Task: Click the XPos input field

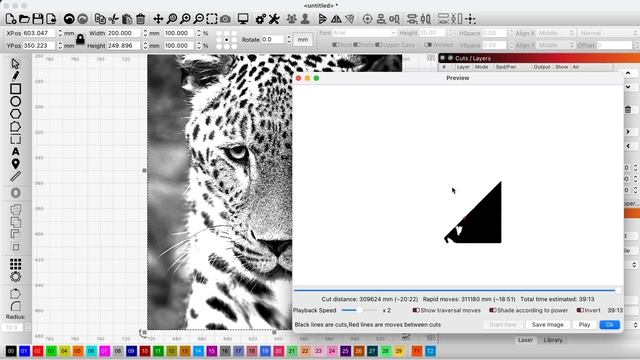Action: click(39, 33)
